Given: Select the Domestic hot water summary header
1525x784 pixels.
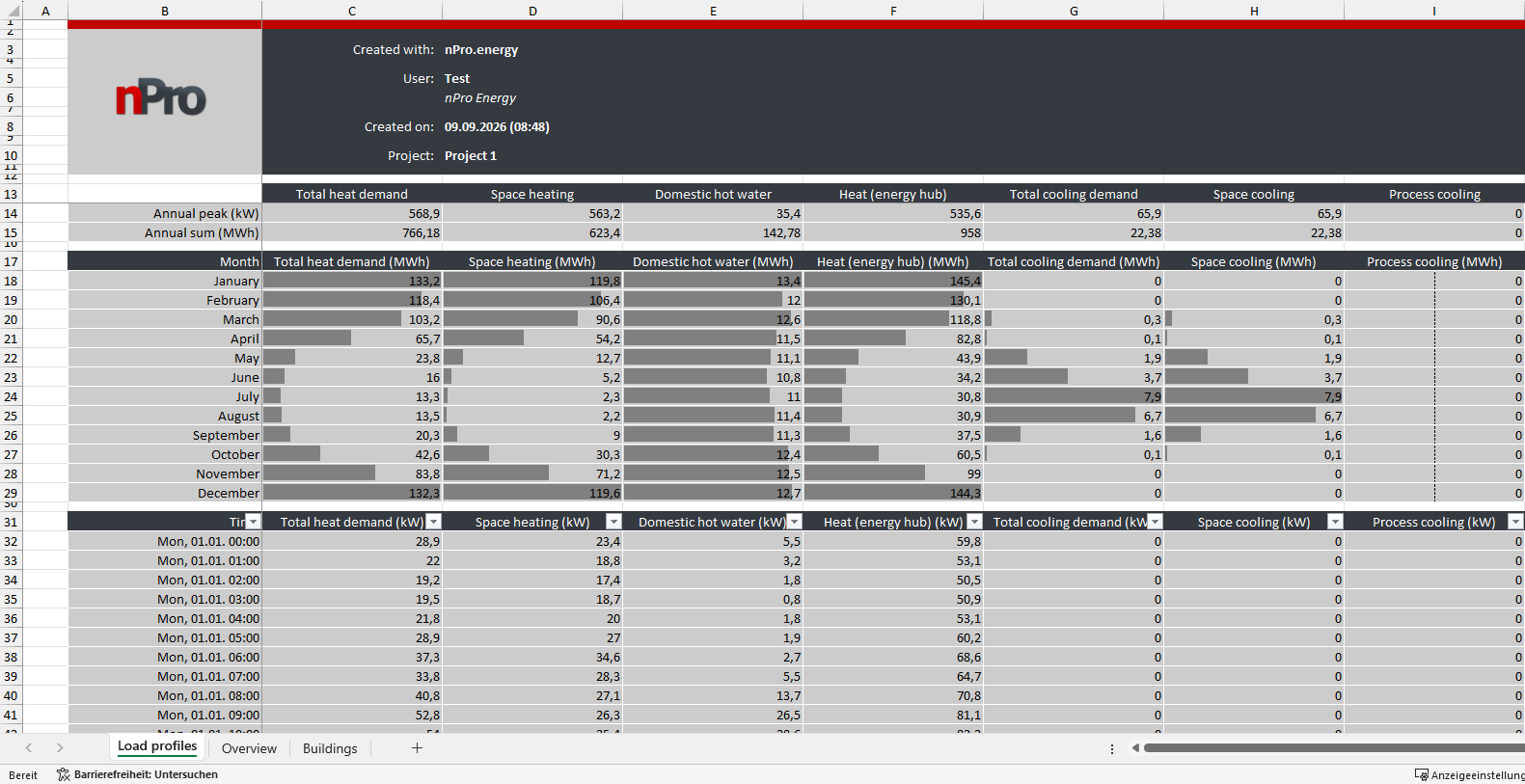Looking at the screenshot, I should pyautogui.click(x=713, y=194).
